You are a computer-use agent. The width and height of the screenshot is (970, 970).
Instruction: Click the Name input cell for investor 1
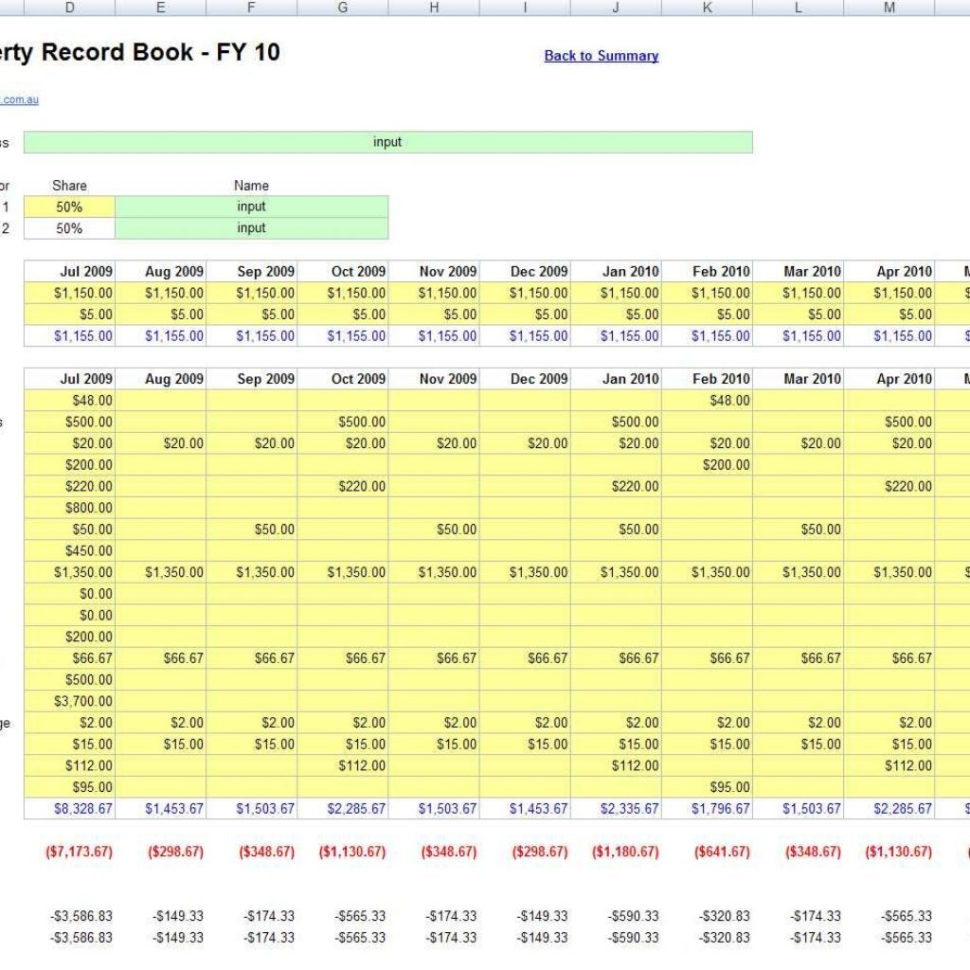(x=251, y=206)
